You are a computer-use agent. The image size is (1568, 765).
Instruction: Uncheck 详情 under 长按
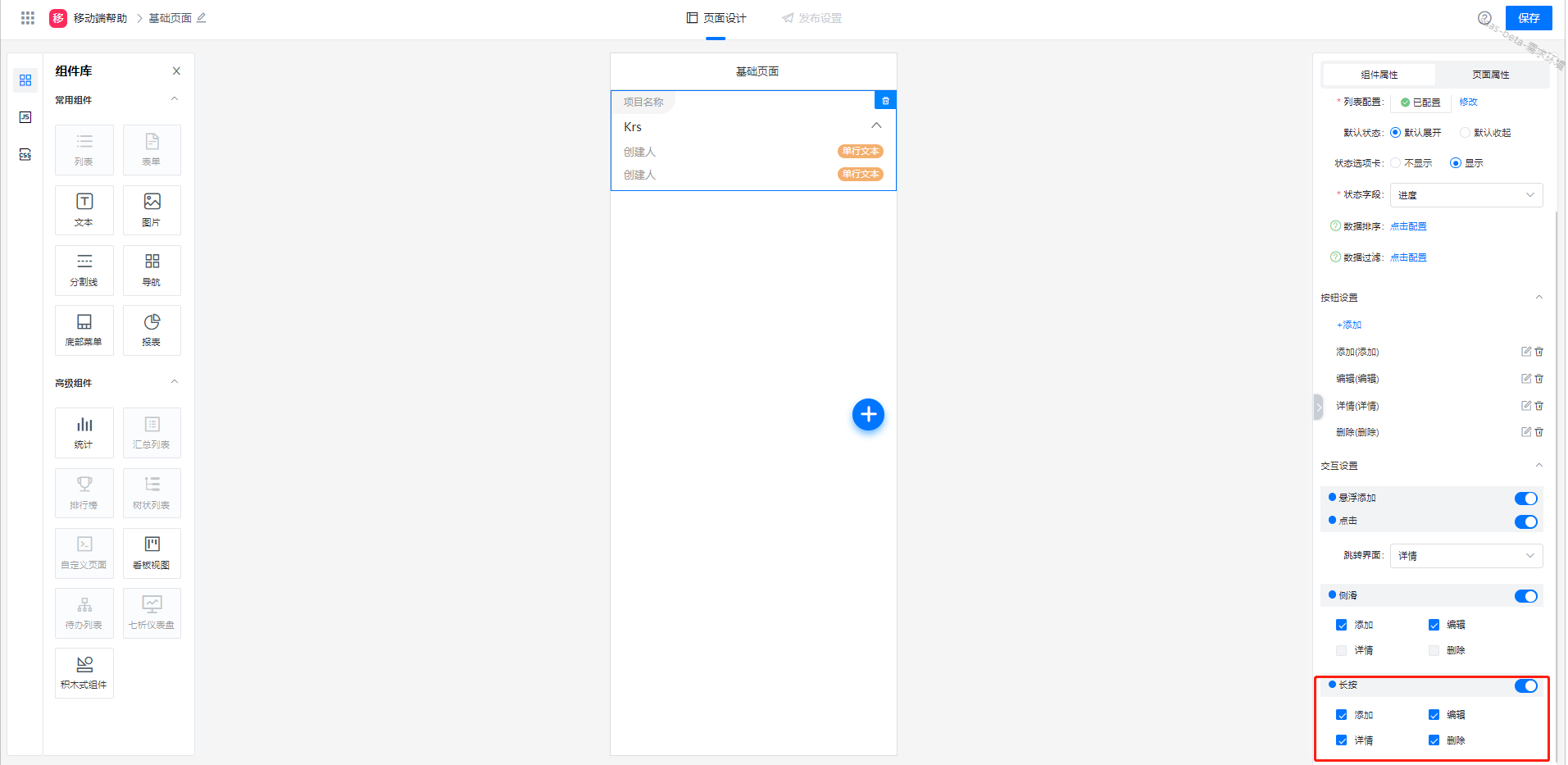(x=1341, y=740)
